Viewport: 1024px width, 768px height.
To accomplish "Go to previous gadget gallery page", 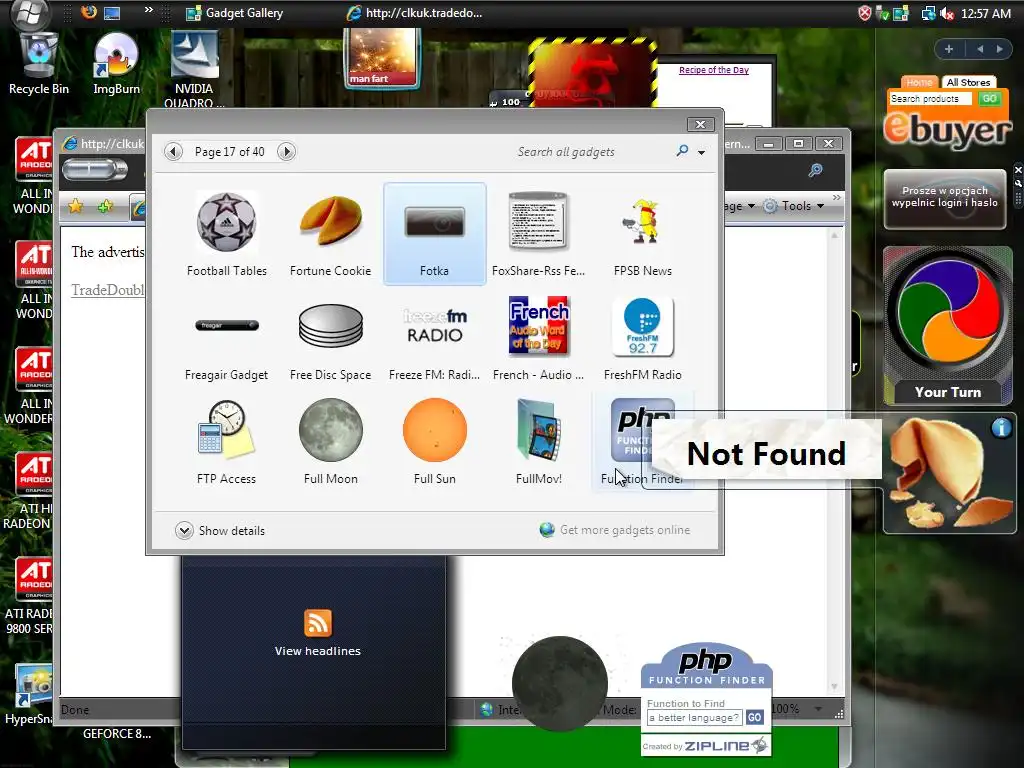I will click(173, 152).
